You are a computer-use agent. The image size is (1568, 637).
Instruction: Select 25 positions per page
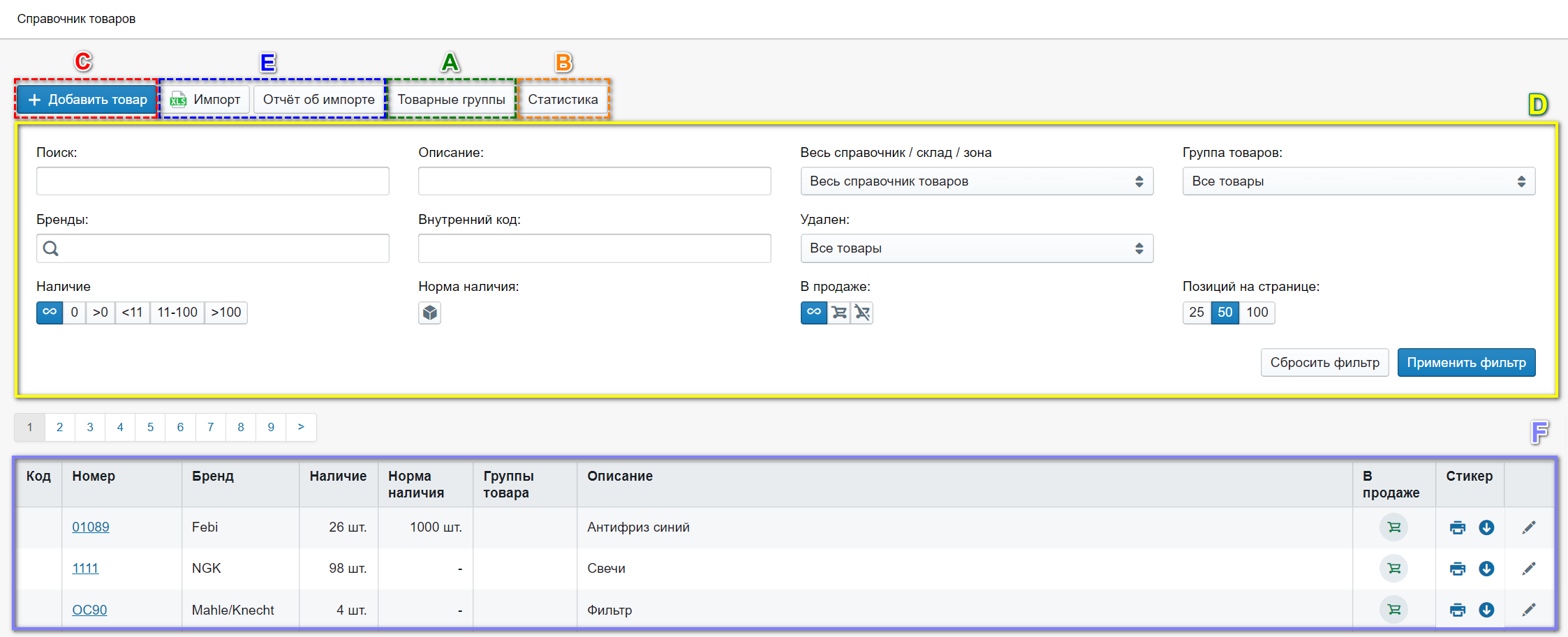pos(1197,313)
